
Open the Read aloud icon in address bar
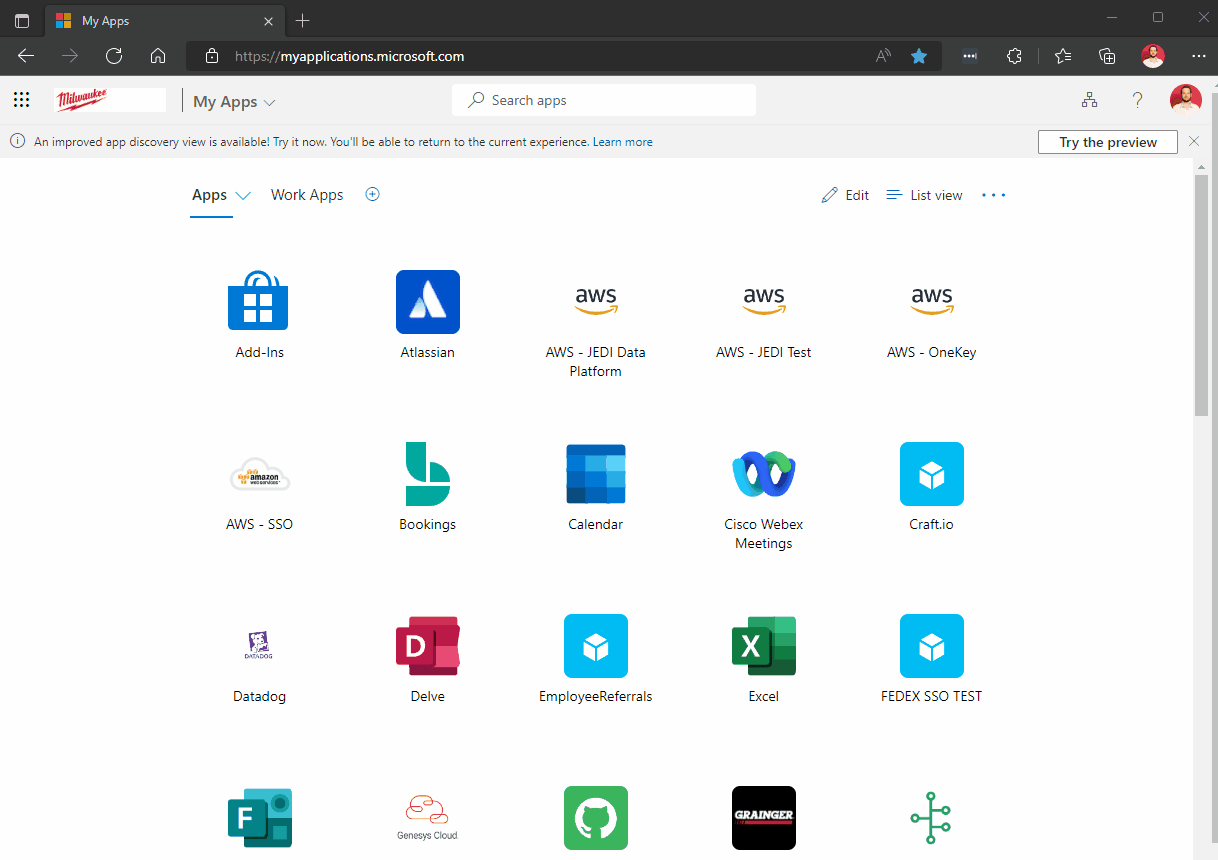(883, 56)
